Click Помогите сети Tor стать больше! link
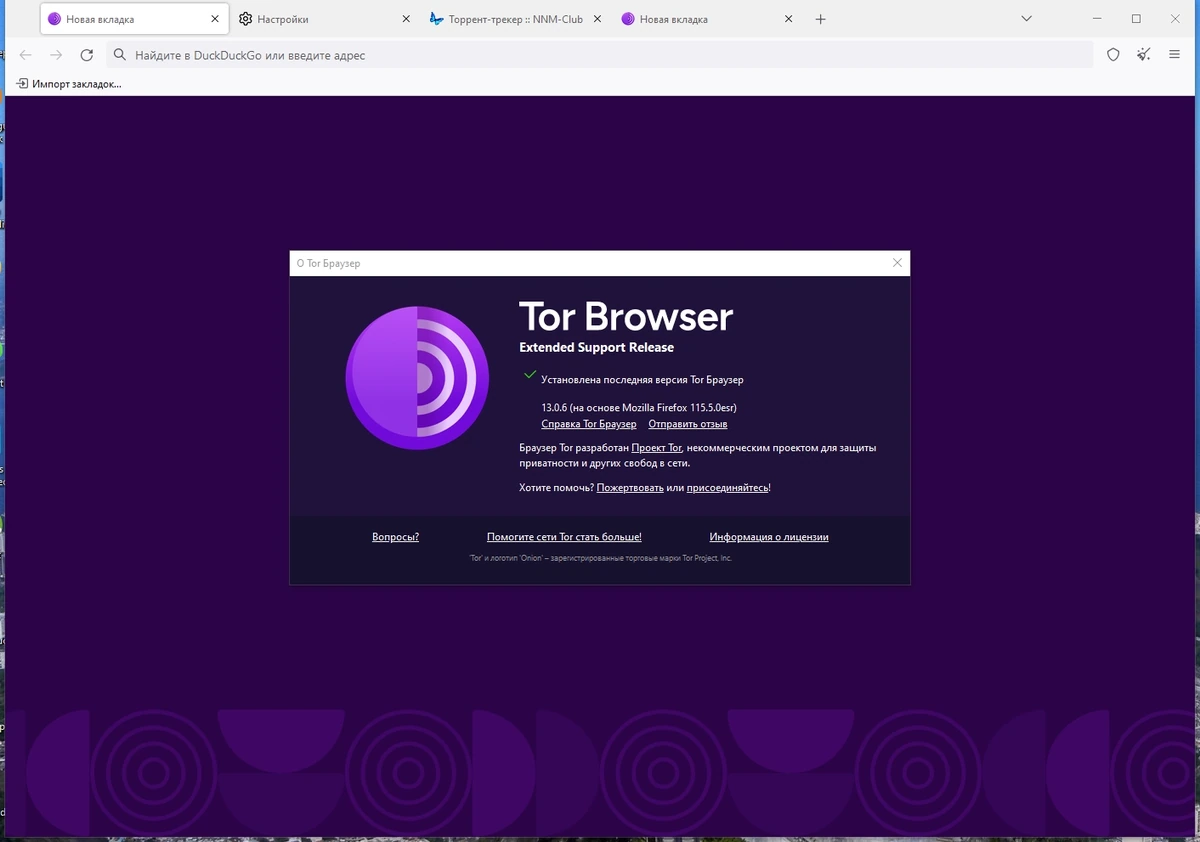 tap(564, 537)
